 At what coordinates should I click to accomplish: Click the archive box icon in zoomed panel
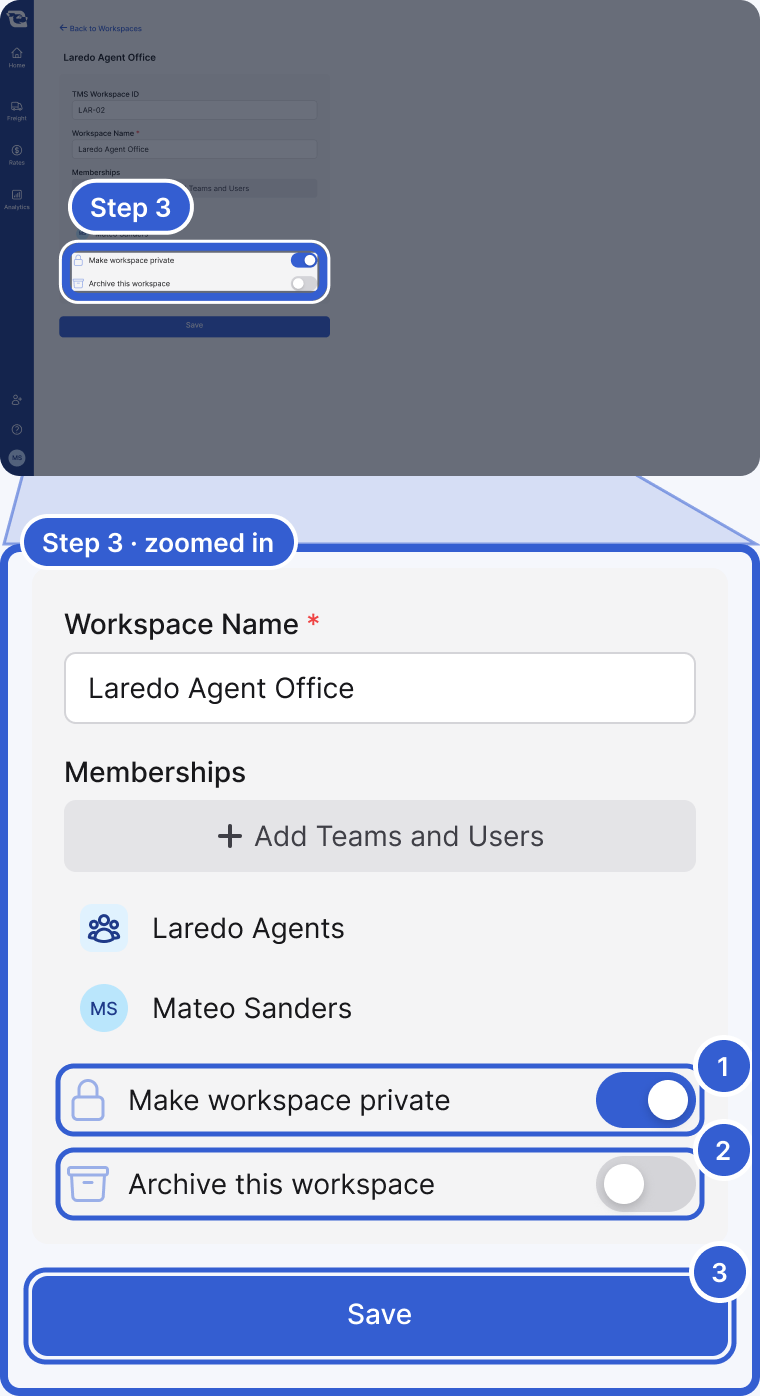point(88,1184)
